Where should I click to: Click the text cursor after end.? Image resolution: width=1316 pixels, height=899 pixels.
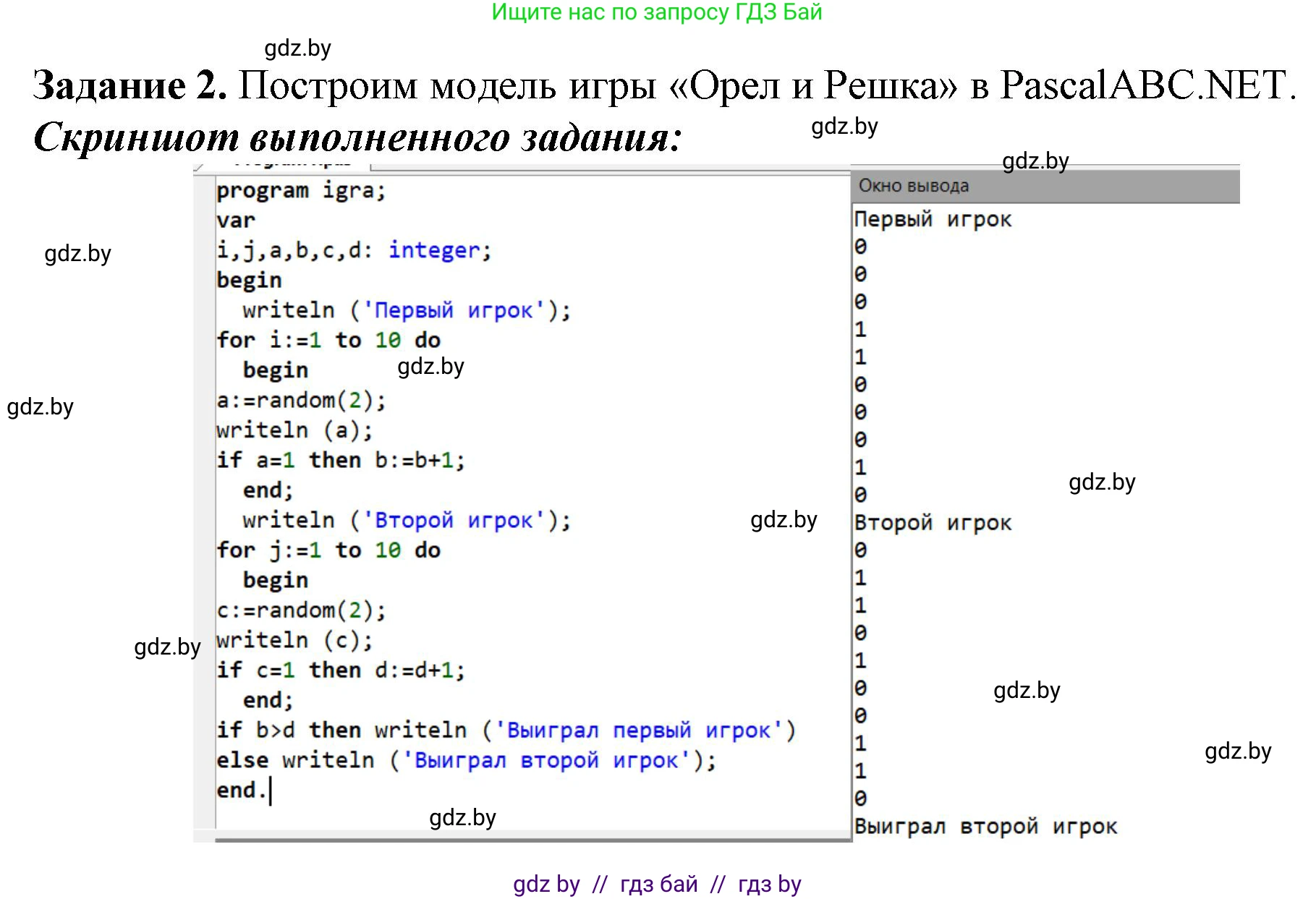coord(269,790)
